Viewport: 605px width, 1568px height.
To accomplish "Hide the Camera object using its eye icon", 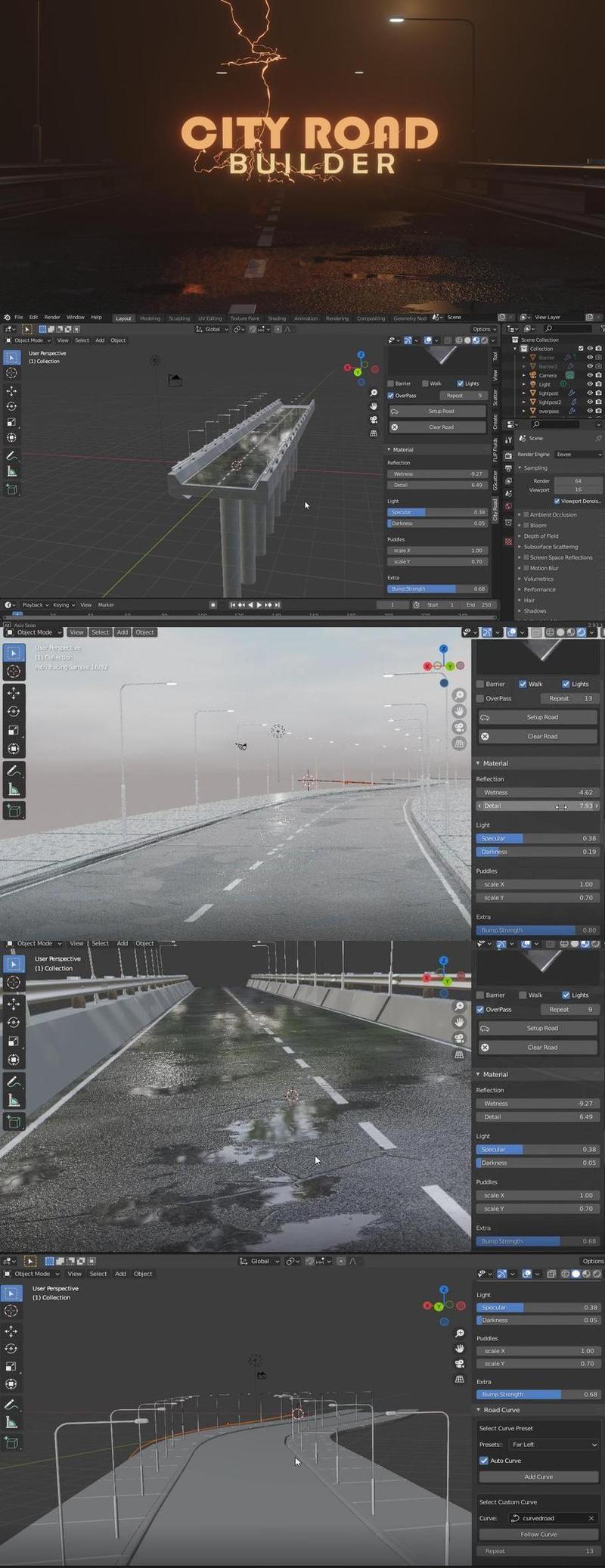I will pyautogui.click(x=590, y=375).
